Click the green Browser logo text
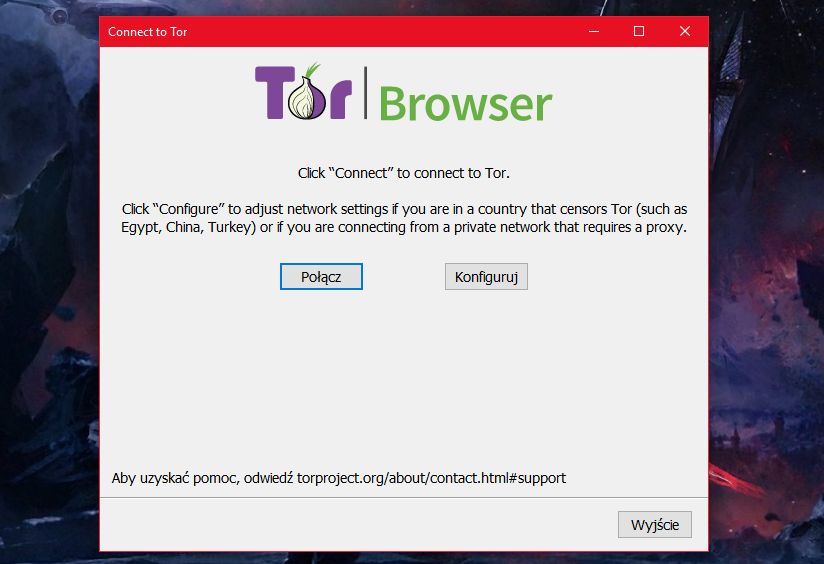The image size is (824, 564). click(x=465, y=104)
